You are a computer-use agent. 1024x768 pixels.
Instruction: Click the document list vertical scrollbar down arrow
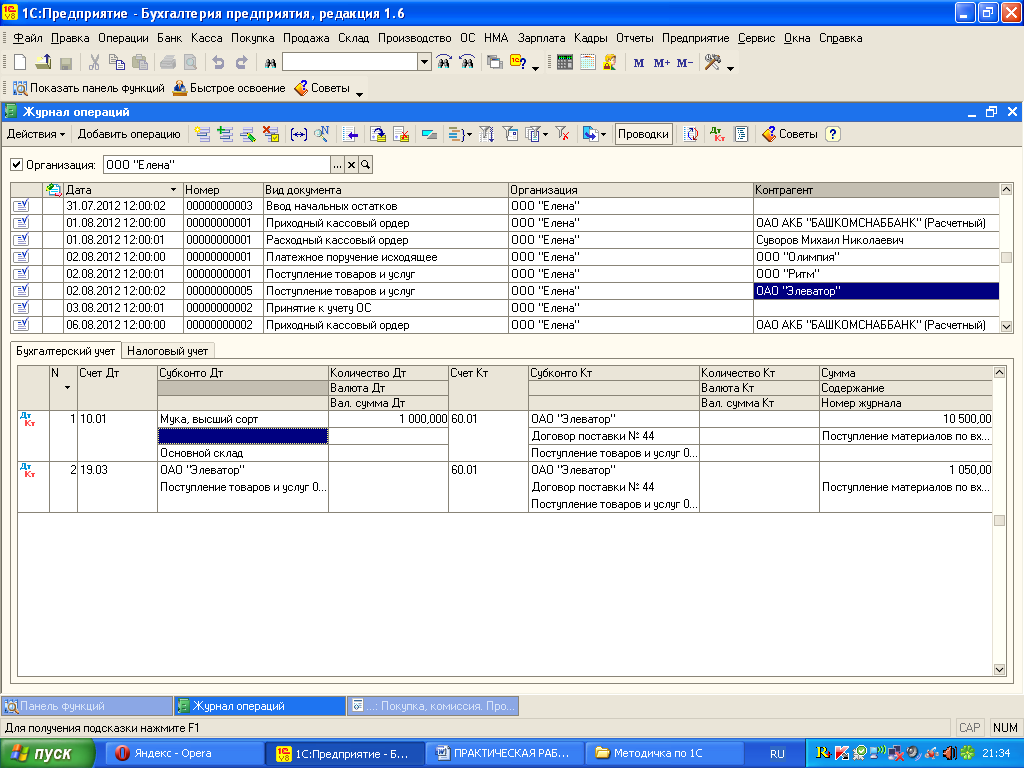pyautogui.click(x=1006, y=326)
